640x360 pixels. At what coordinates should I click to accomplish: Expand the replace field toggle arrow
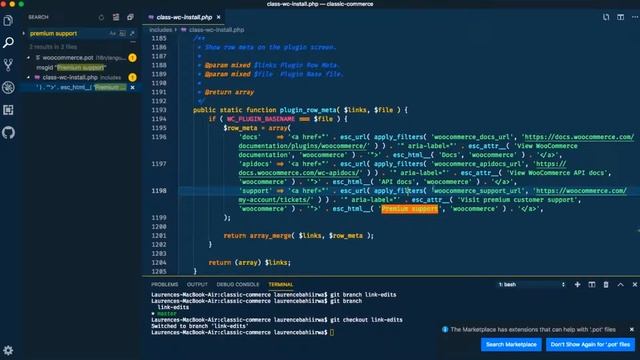pos(24,33)
